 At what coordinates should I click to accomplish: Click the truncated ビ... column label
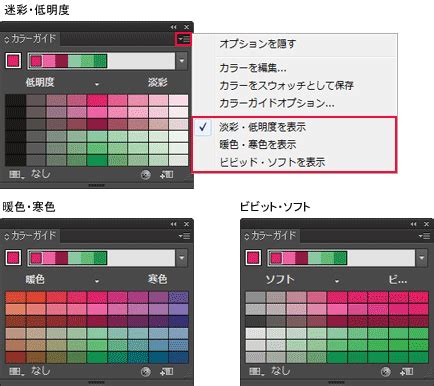coord(397,279)
